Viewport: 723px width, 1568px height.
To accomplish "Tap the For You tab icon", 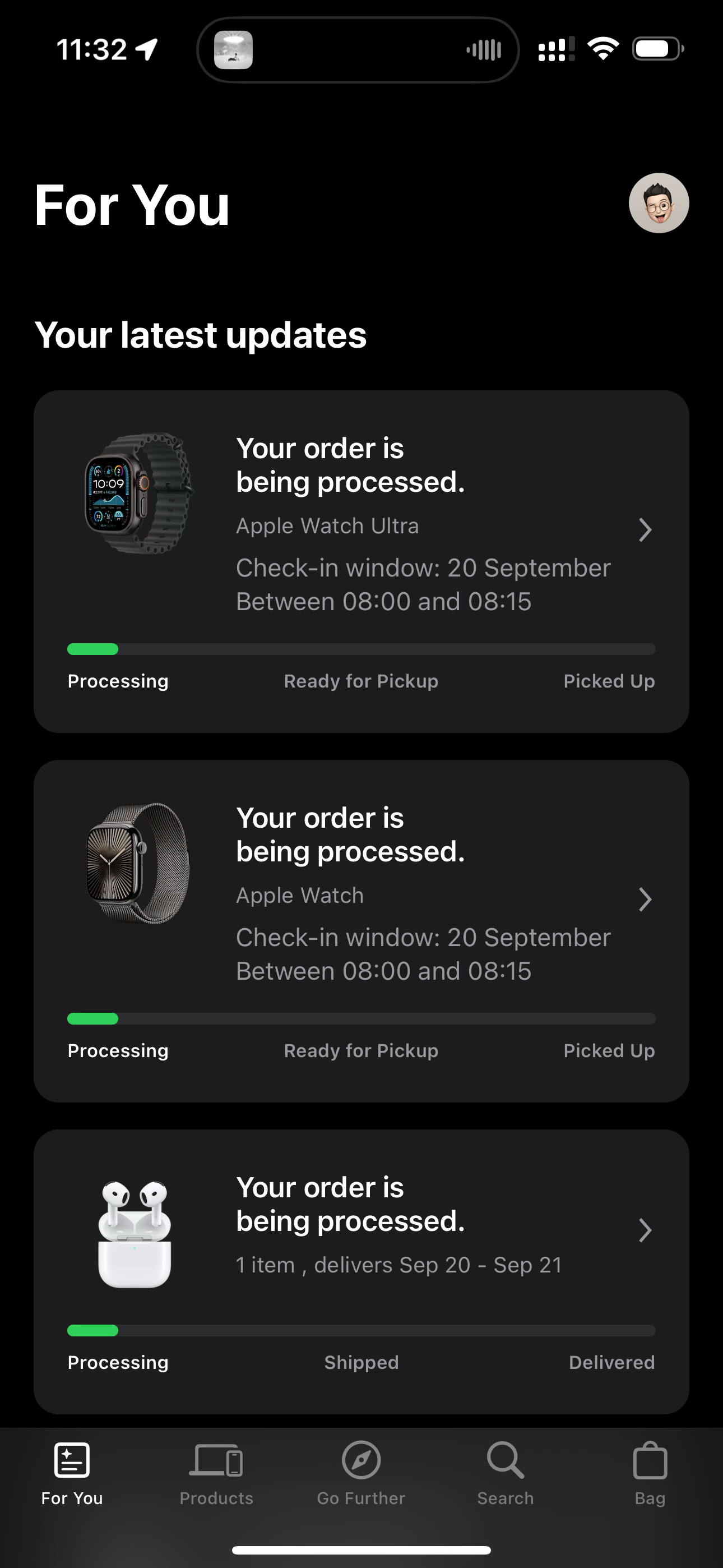I will click(x=72, y=1460).
